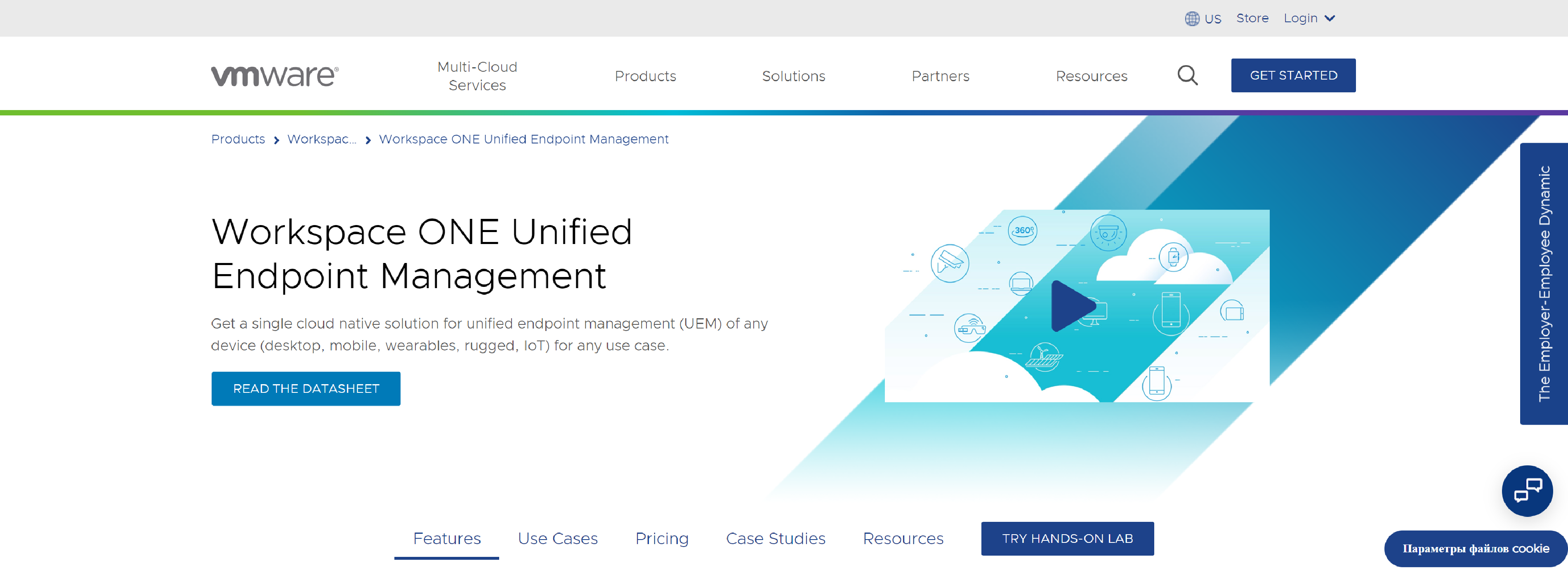Open The Employer-Employee Dynamic side panel
This screenshot has width=1568, height=568.
pyautogui.click(x=1543, y=284)
